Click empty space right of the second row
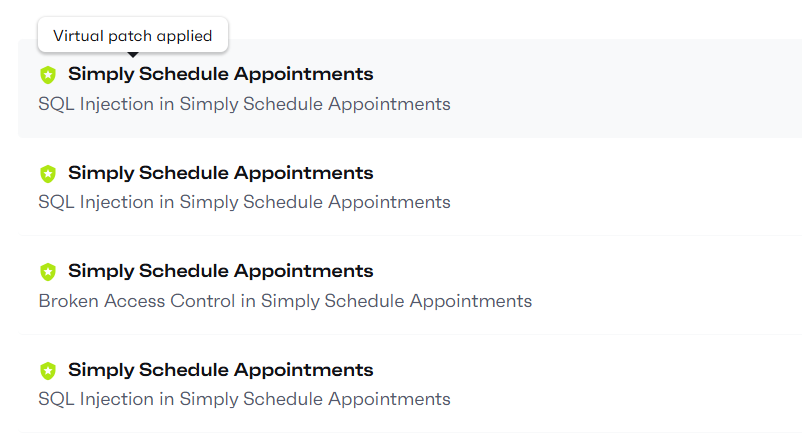 pos(640,187)
